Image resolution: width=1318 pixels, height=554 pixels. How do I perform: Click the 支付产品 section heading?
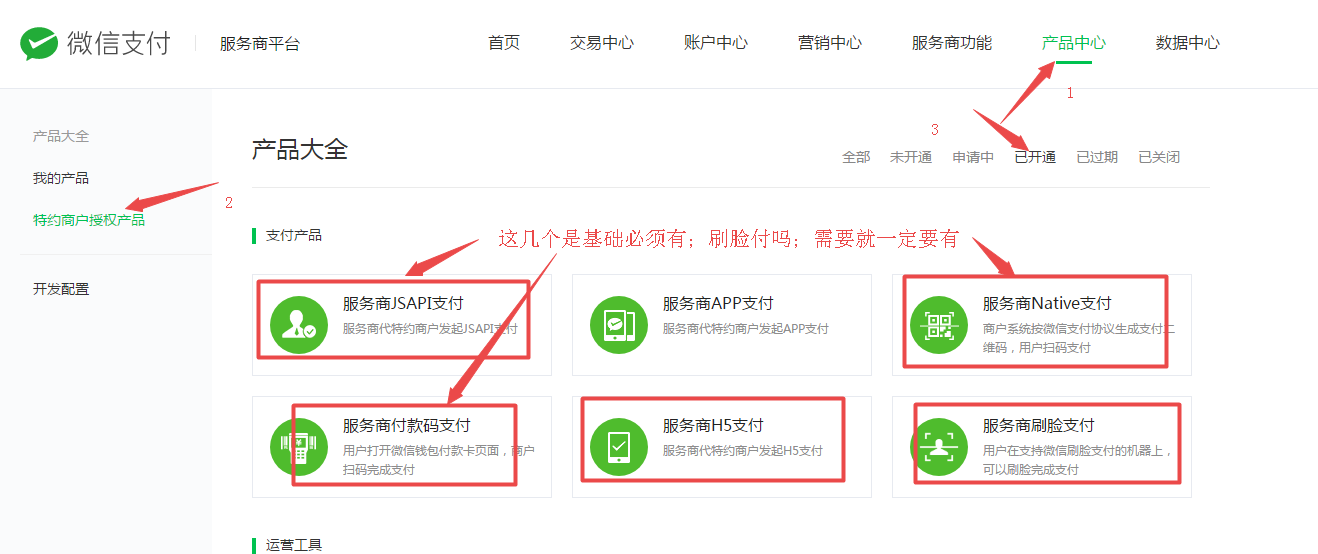[294, 235]
